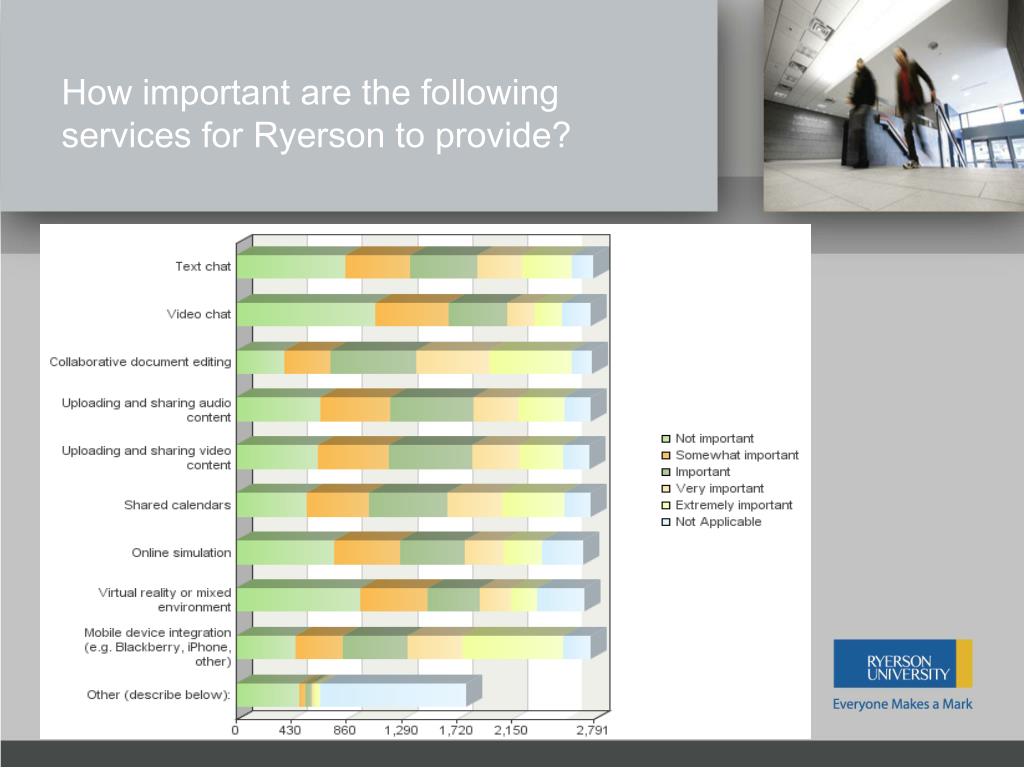This screenshot has width=1024, height=768.
Task: Click the 'Text chat' row label
Action: (203, 266)
